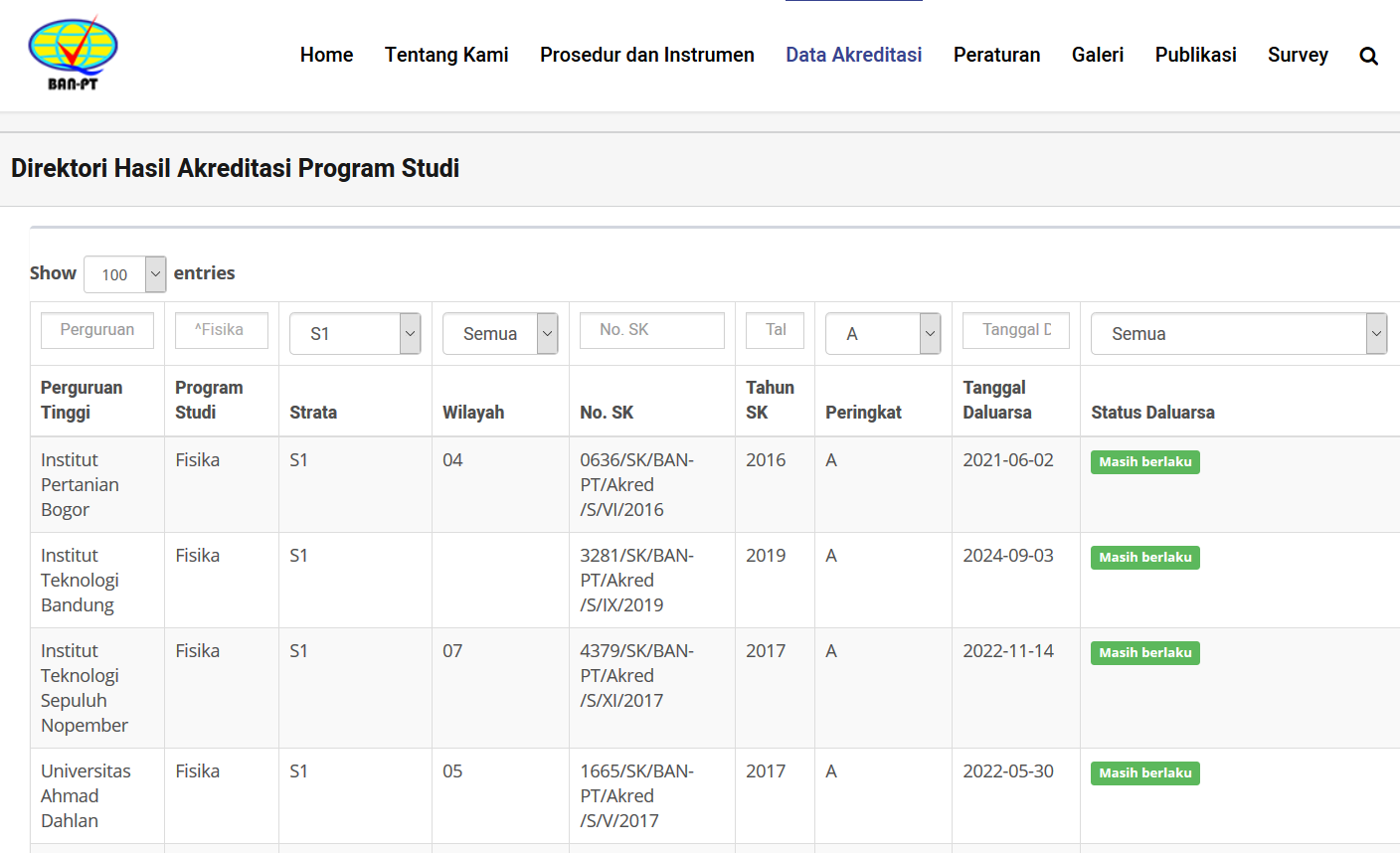The height and width of the screenshot is (853, 1400).
Task: Click the BAN-PT logo
Action: 73,54
